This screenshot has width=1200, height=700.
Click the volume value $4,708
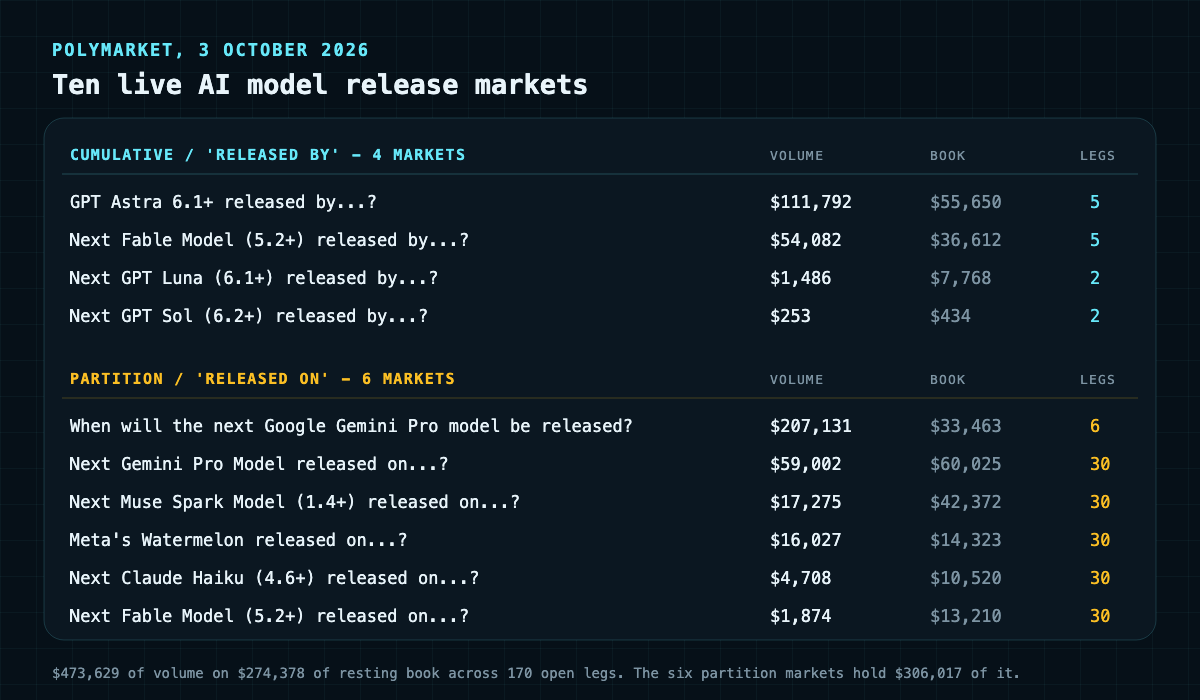(x=801, y=578)
